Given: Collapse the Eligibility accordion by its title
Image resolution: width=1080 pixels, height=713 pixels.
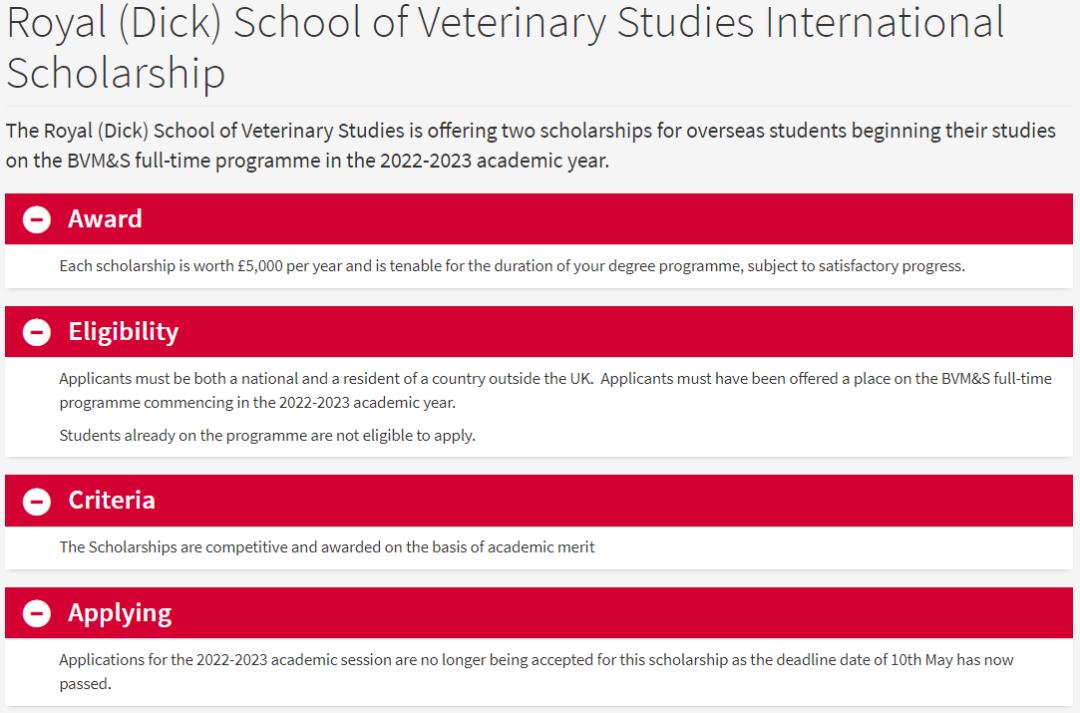Looking at the screenshot, I should pos(123,332).
